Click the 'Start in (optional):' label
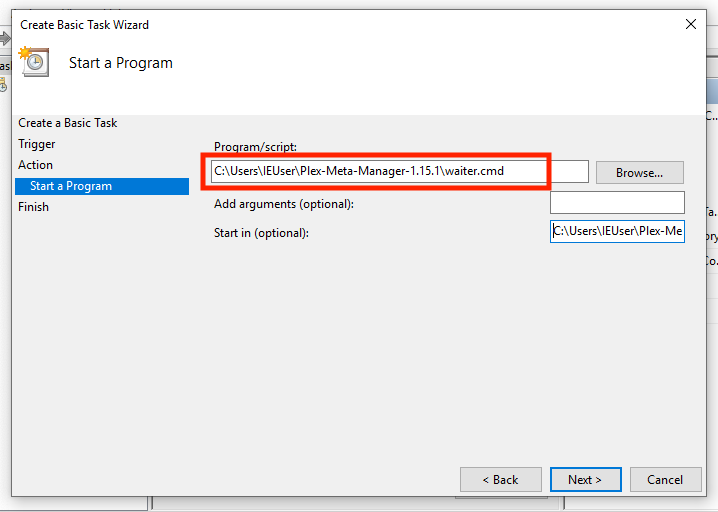Image resolution: width=718 pixels, height=512 pixels. tap(261, 233)
